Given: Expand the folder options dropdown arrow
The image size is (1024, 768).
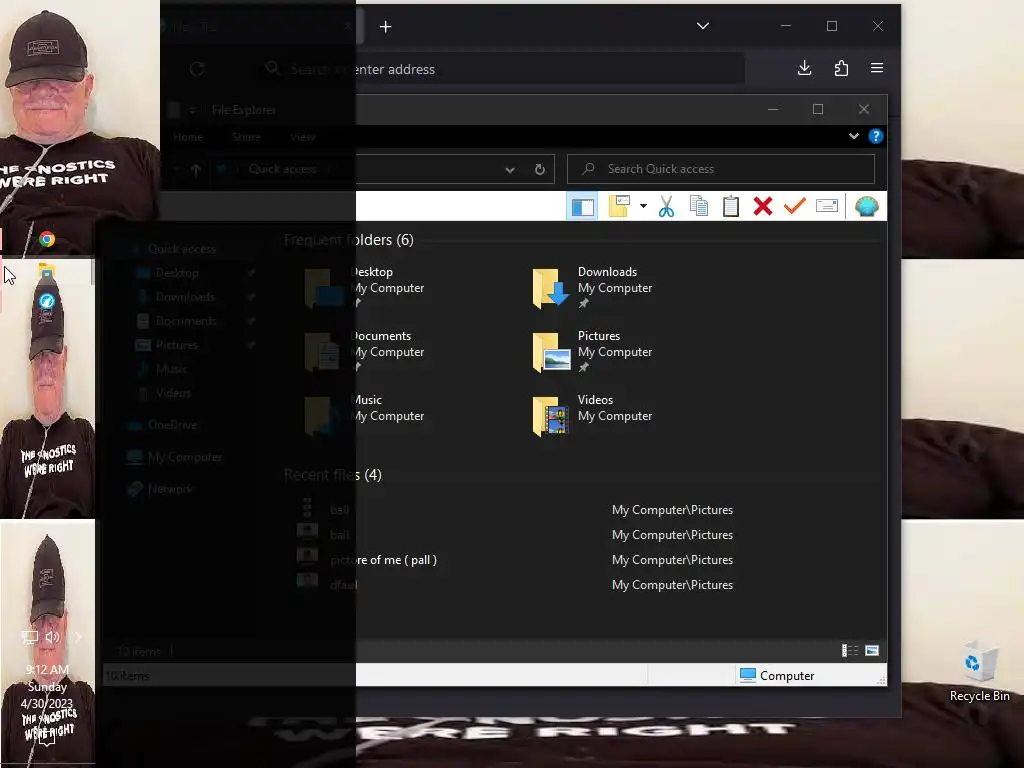Looking at the screenshot, I should pos(643,206).
